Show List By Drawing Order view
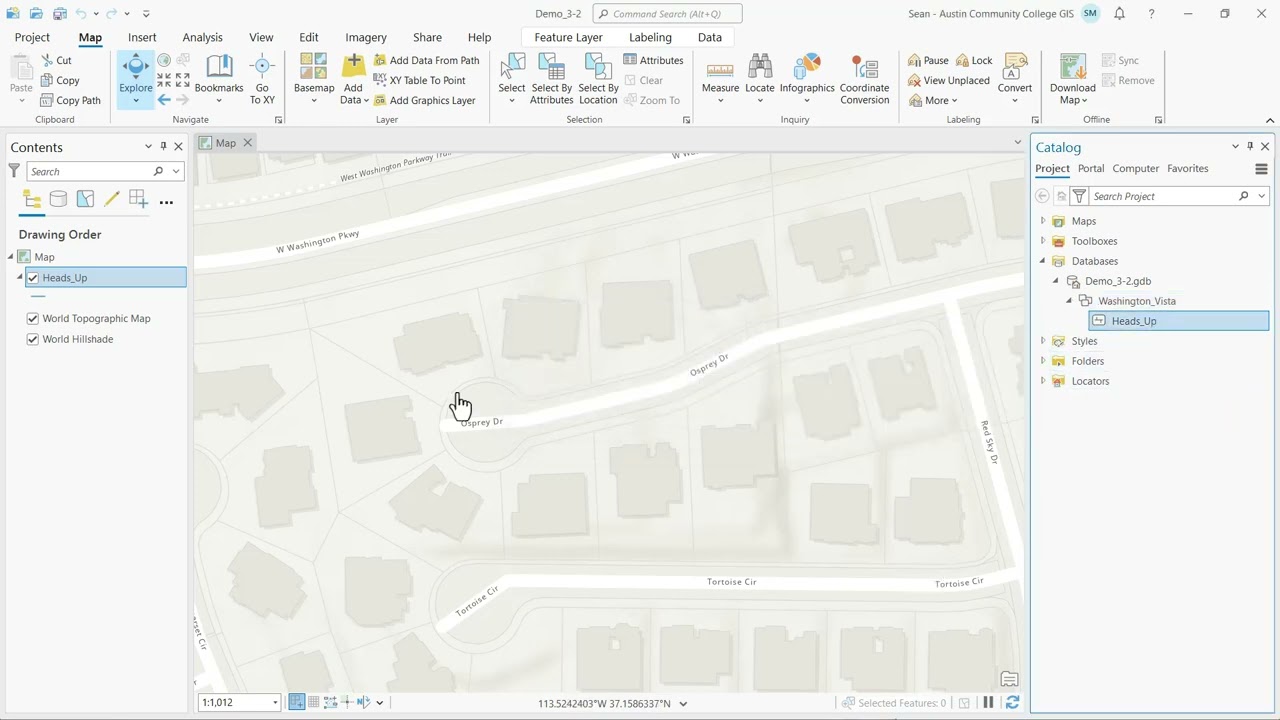 point(31,200)
